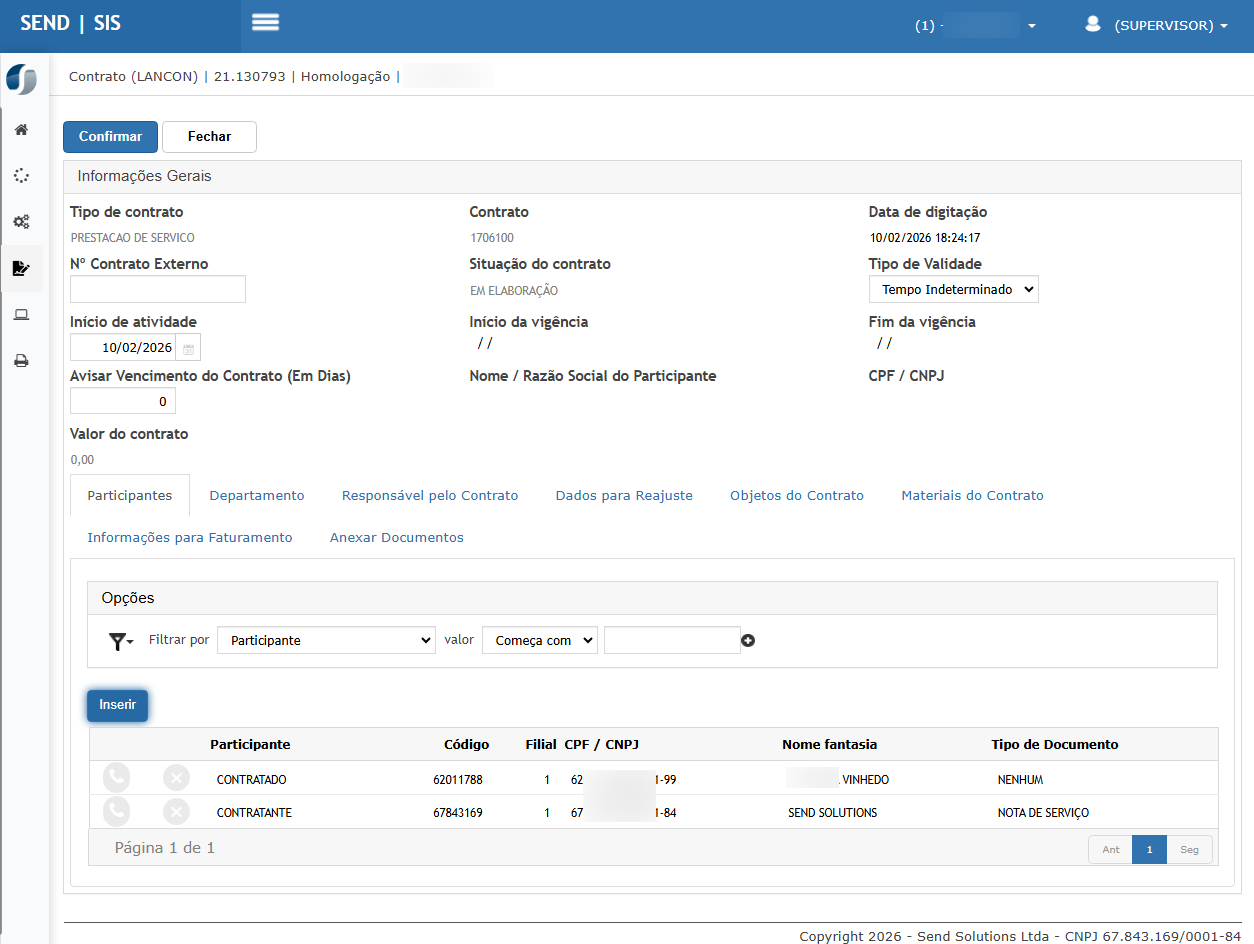The image size is (1254, 944).
Task: Remove CONTRATANTE participant with X icon
Action: (176, 812)
